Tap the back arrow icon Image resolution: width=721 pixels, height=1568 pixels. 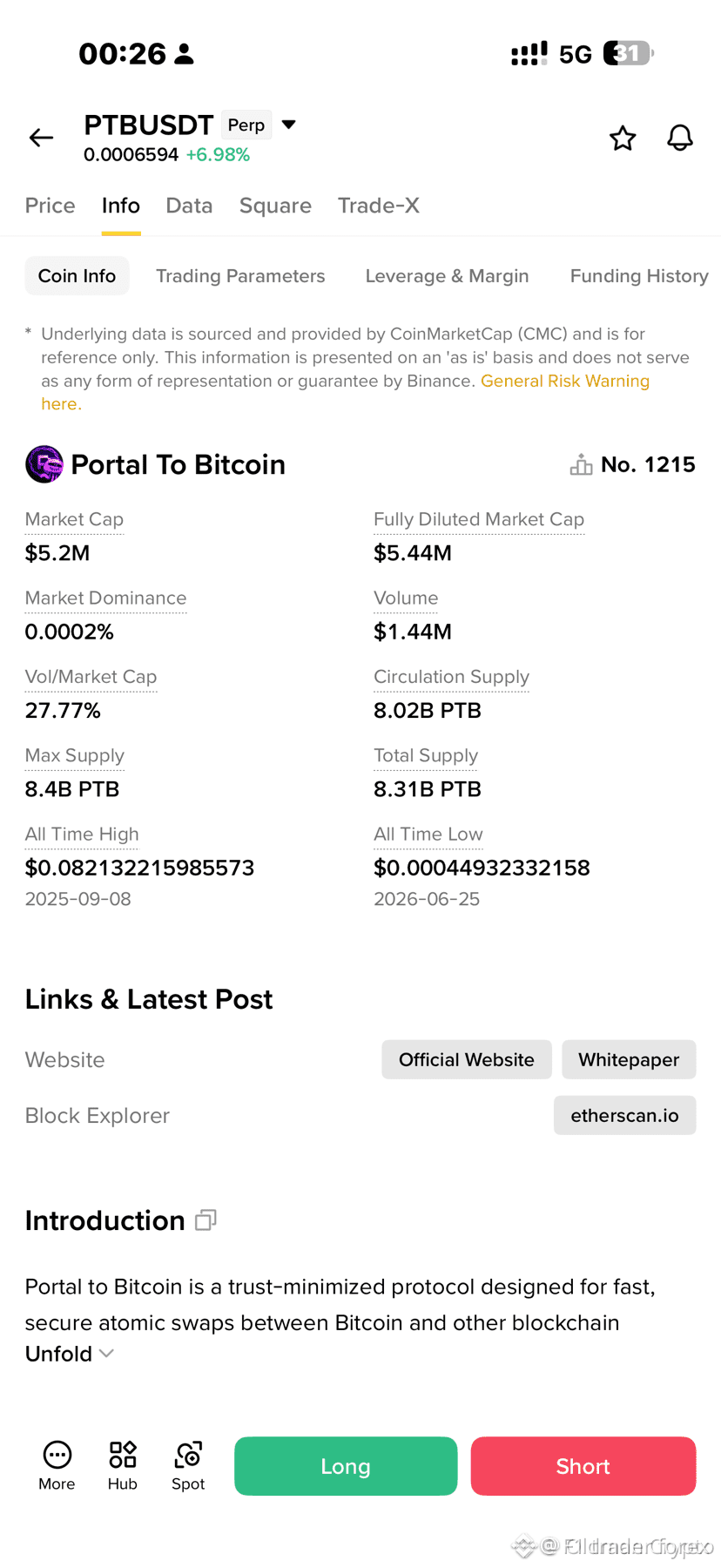[41, 138]
